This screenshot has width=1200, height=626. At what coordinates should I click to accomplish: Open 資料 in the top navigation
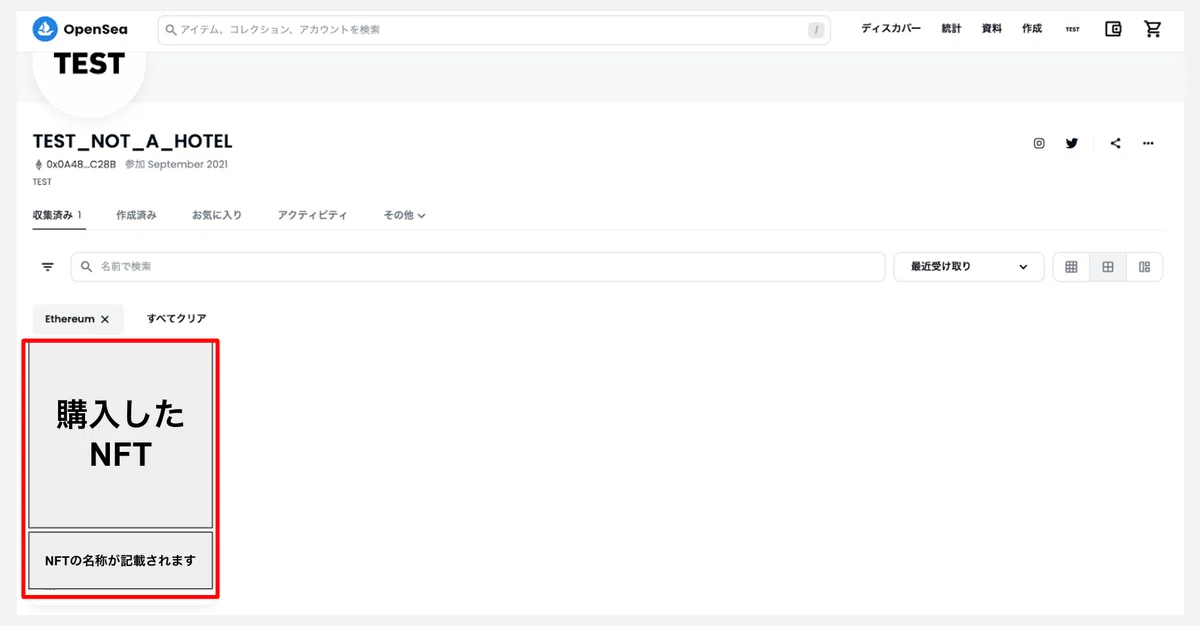pyautogui.click(x=992, y=29)
